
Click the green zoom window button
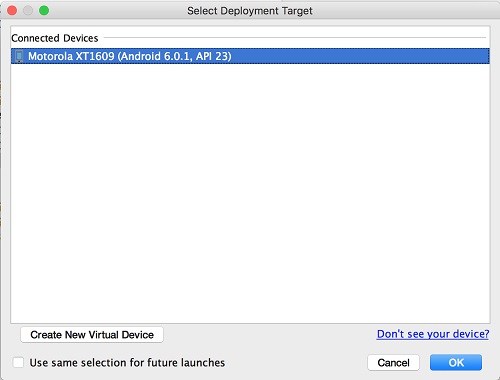tap(44, 11)
